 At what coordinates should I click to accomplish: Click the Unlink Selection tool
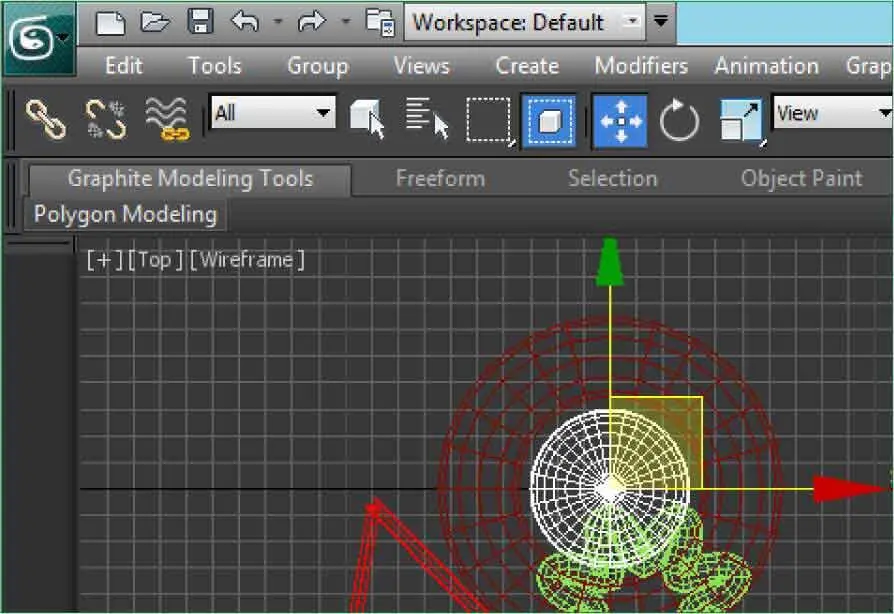coord(106,120)
